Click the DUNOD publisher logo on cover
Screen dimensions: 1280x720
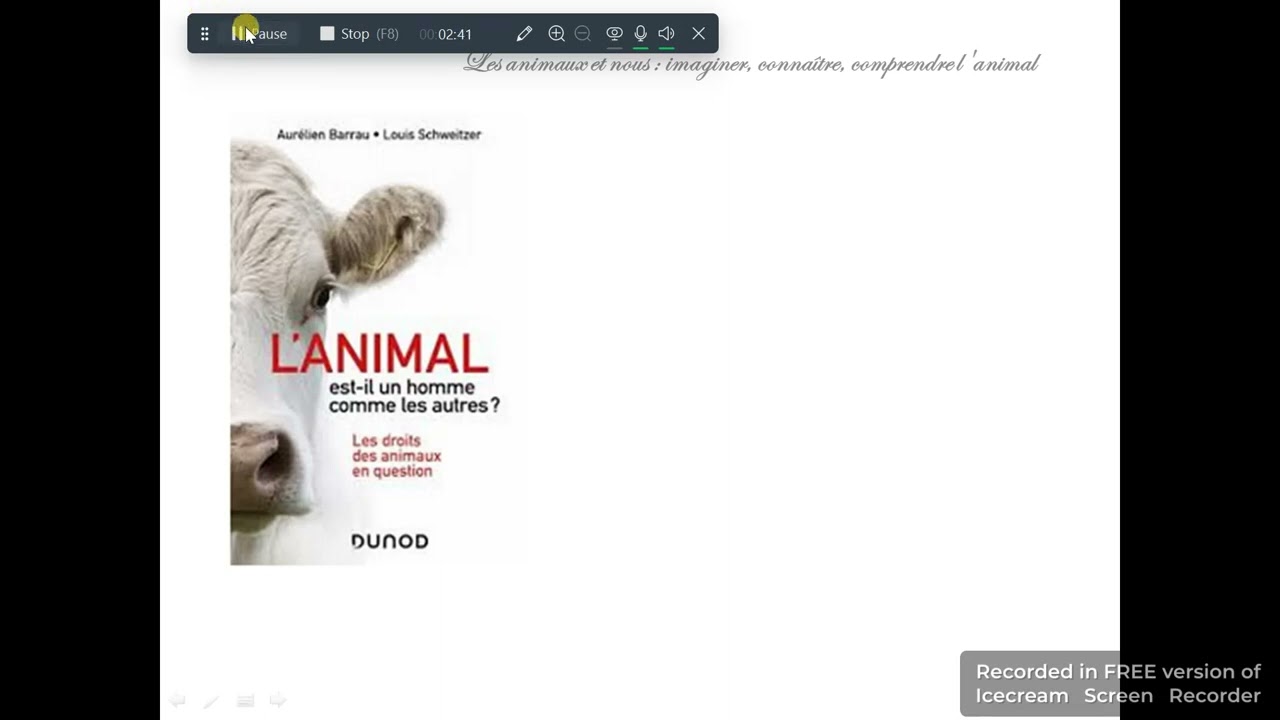390,541
